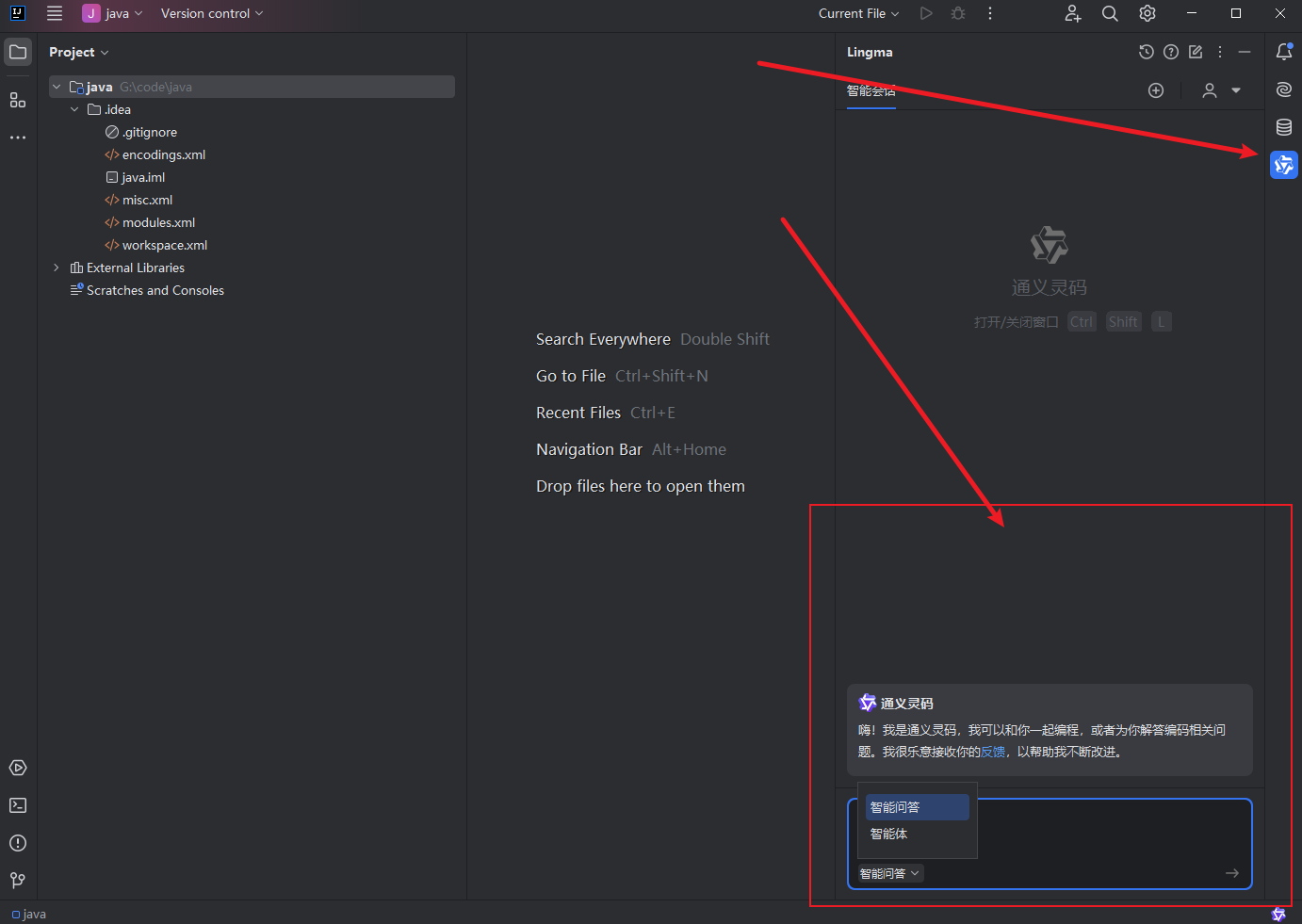Open the AI Assistant spiral icon
Screen dimensions: 1302x924
(x=1284, y=89)
